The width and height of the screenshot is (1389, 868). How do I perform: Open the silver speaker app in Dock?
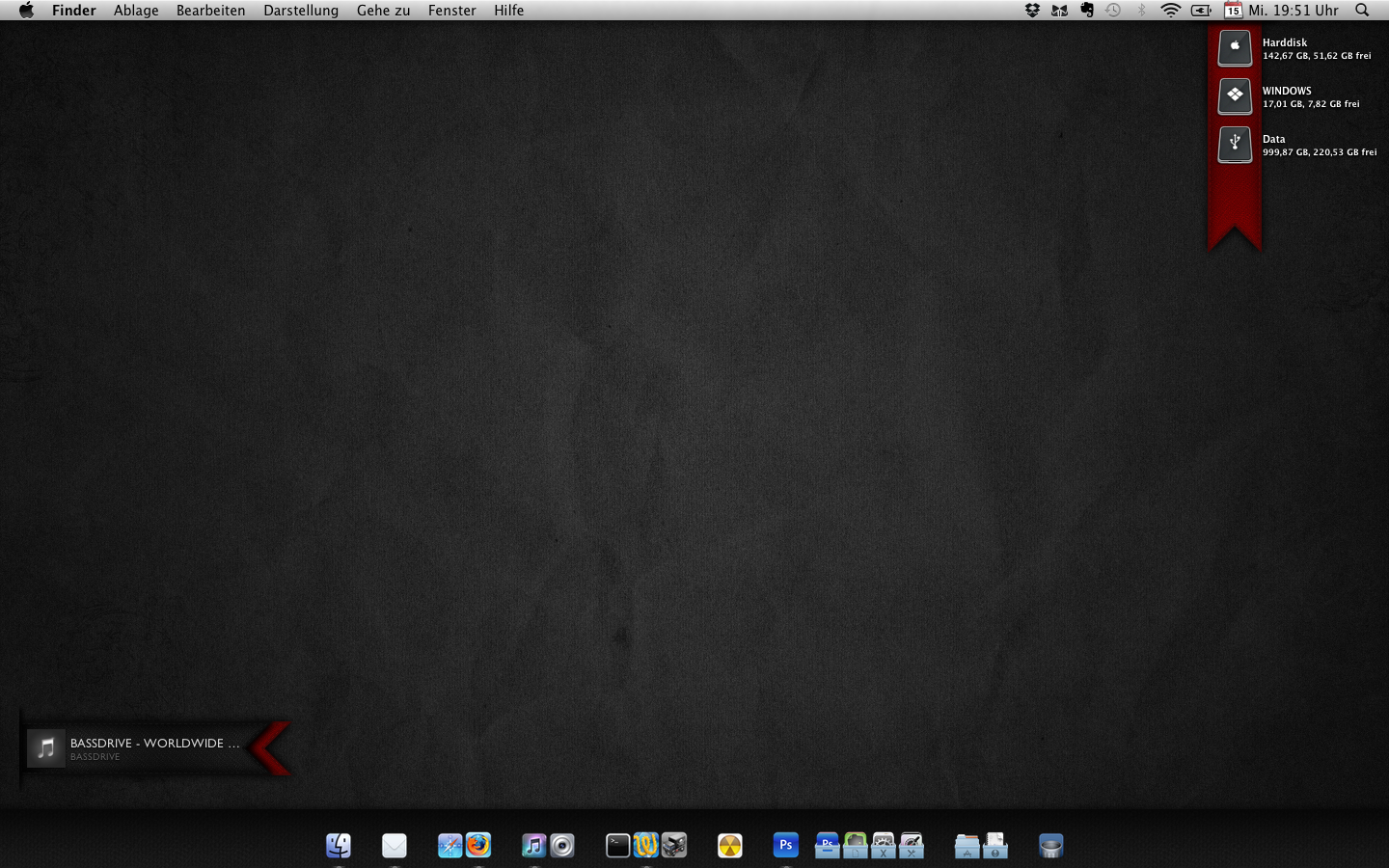[562, 846]
